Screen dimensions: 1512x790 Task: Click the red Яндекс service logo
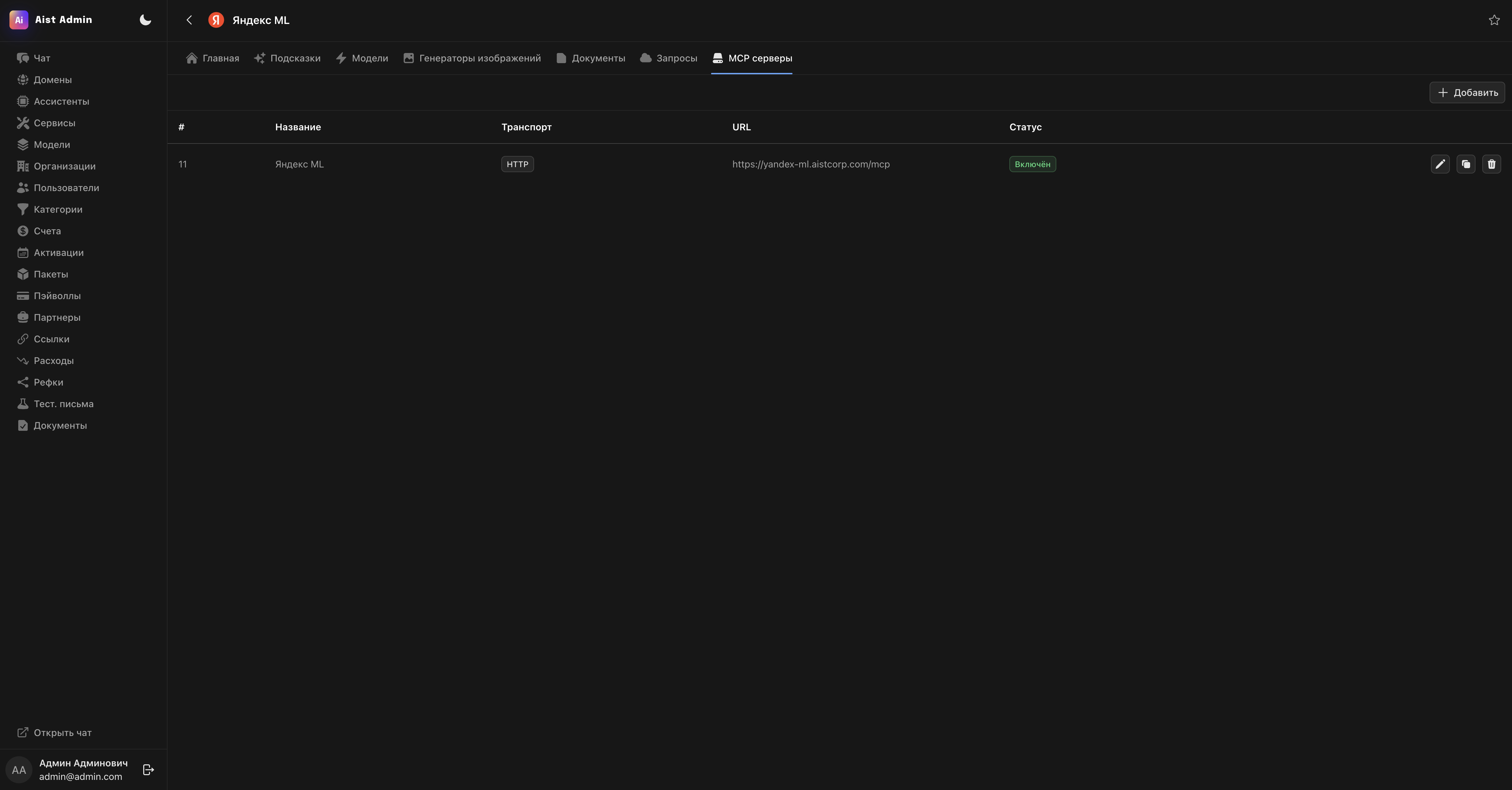click(216, 20)
